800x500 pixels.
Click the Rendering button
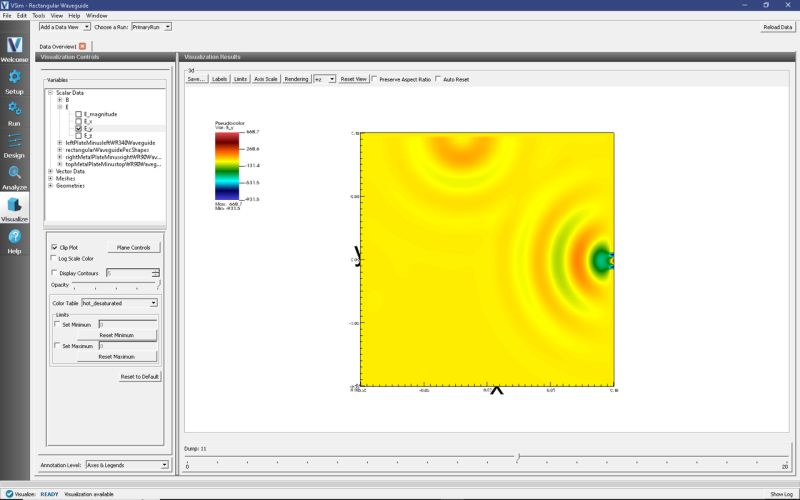coord(296,79)
